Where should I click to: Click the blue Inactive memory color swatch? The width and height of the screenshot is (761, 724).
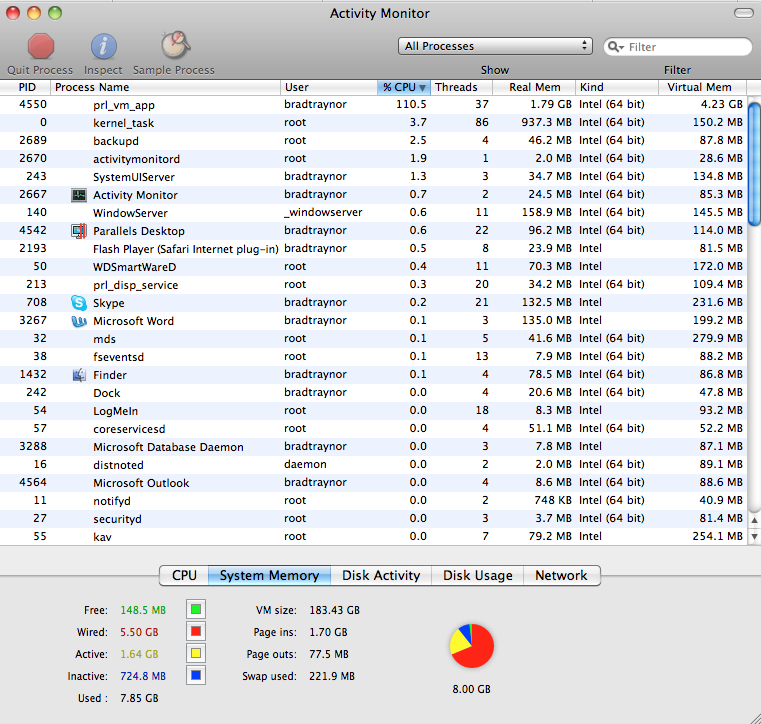click(196, 675)
